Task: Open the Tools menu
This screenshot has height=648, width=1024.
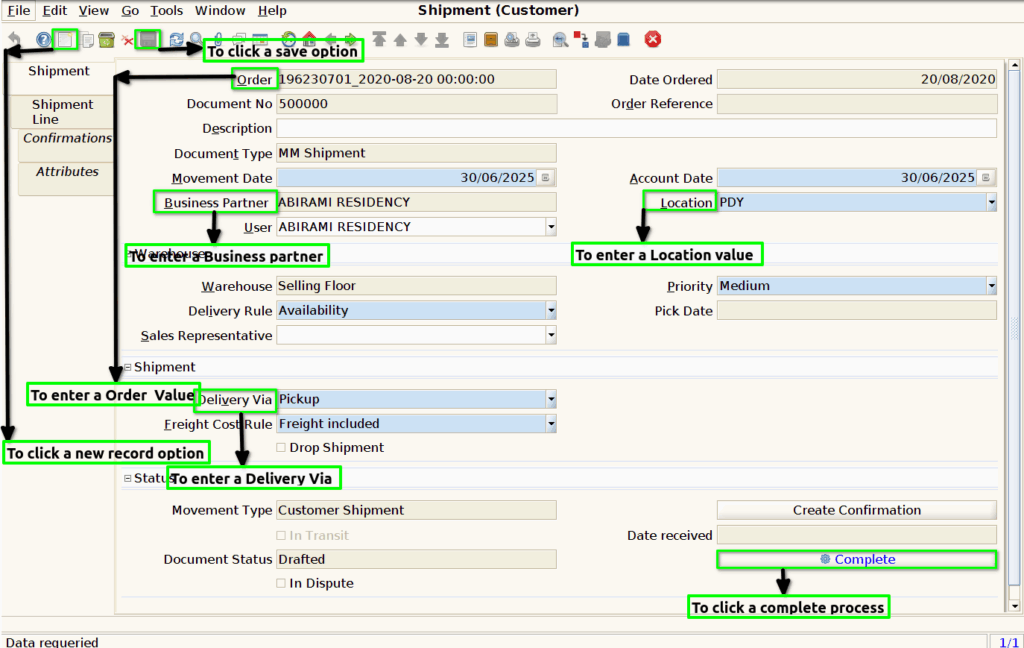Action: coord(167,10)
